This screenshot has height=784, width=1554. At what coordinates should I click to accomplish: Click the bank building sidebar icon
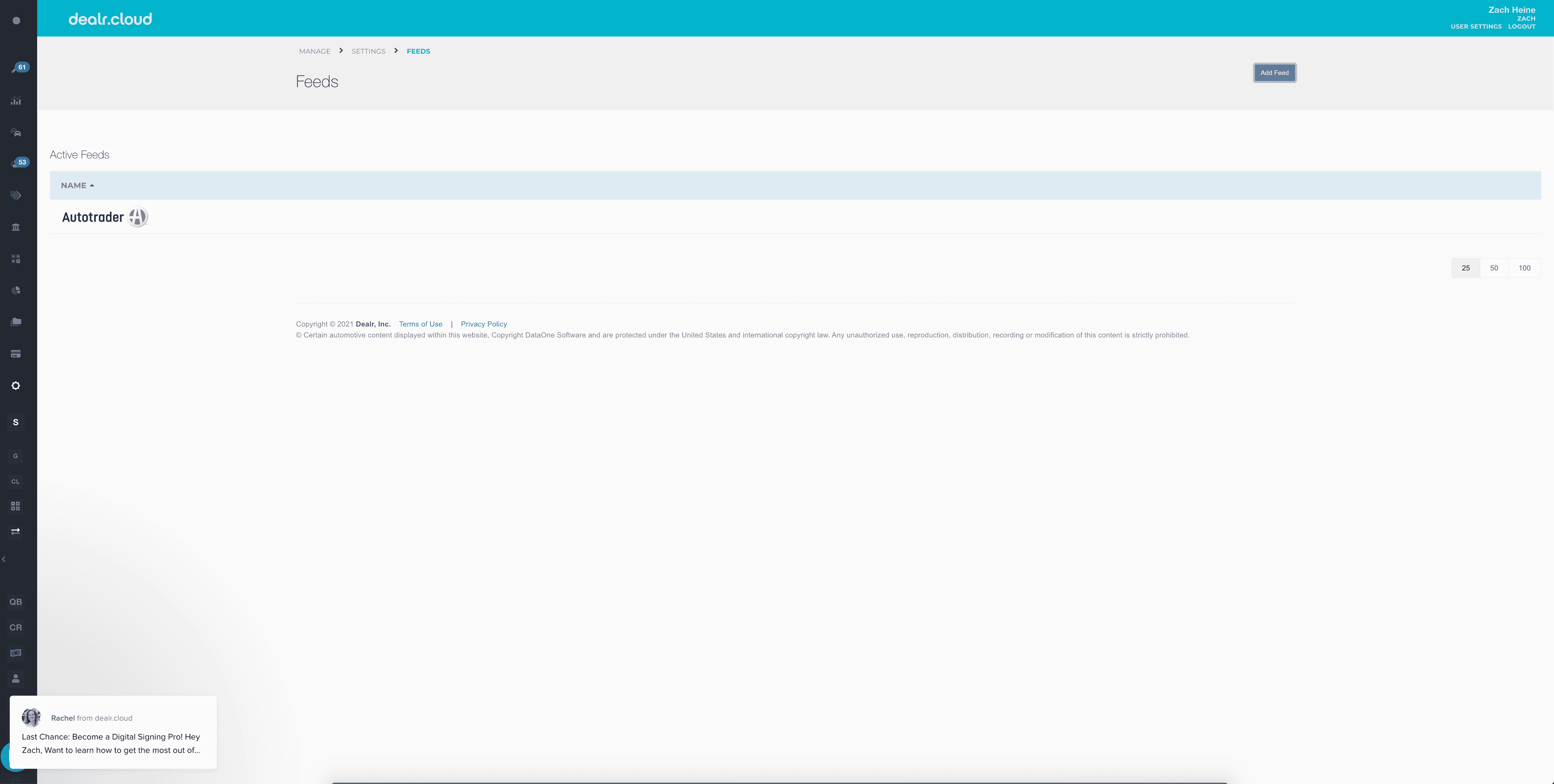[16, 227]
